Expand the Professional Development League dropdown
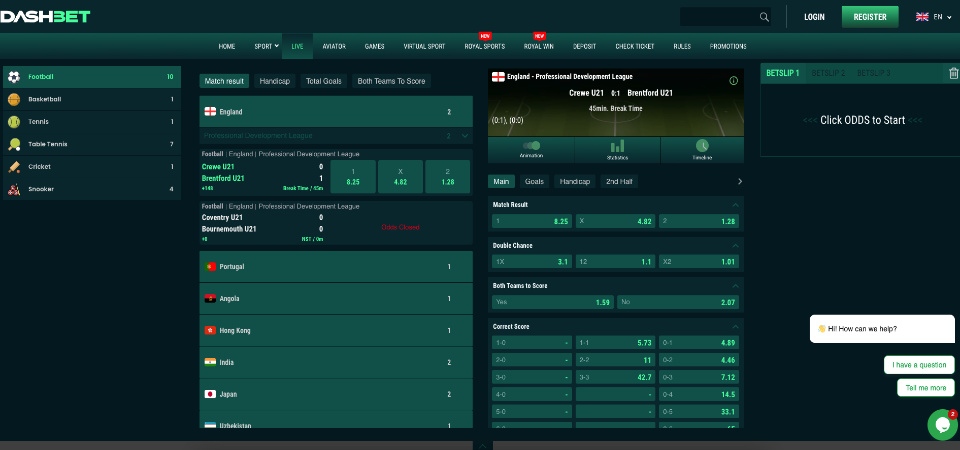Screen dimensions: 960x450 pos(465,136)
